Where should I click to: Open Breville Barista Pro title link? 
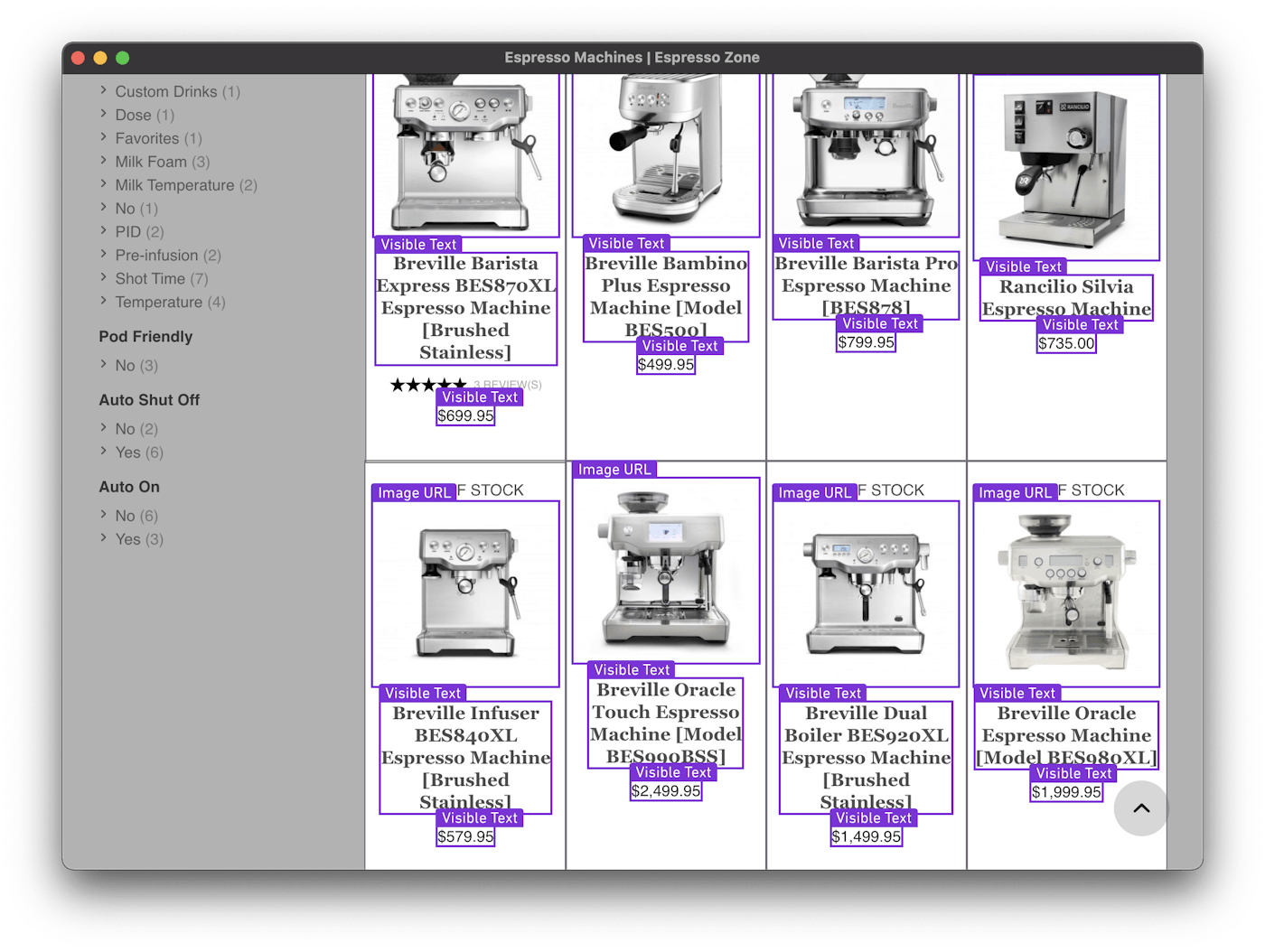(x=866, y=285)
